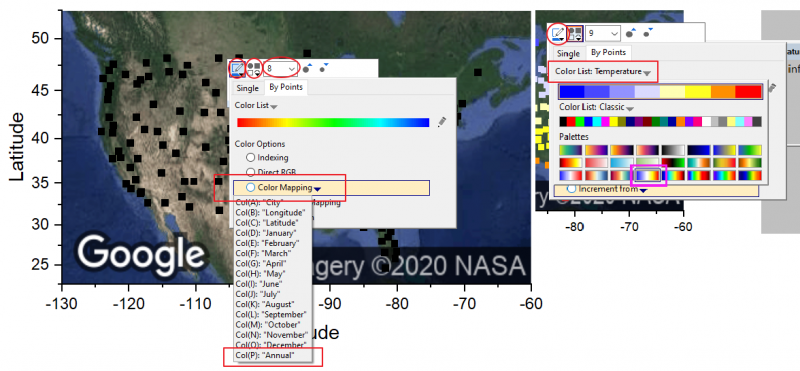Choose the blue-white-red palette in bottom row

pos(571,175)
